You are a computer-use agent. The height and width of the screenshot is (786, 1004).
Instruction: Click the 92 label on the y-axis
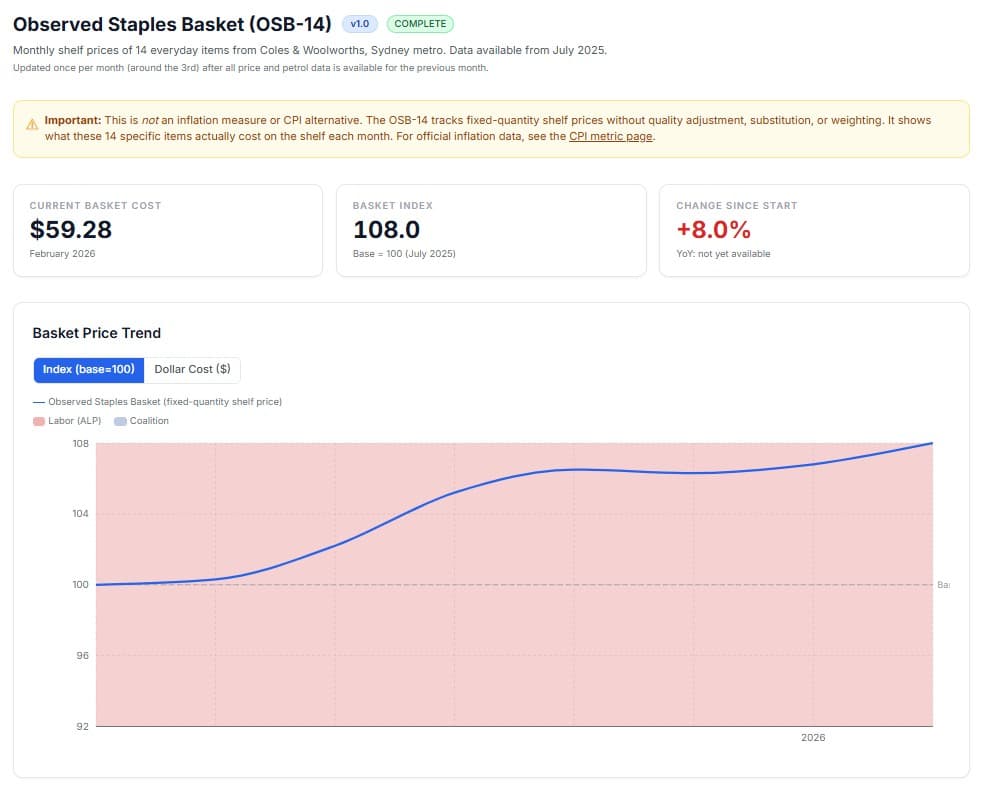(81, 727)
